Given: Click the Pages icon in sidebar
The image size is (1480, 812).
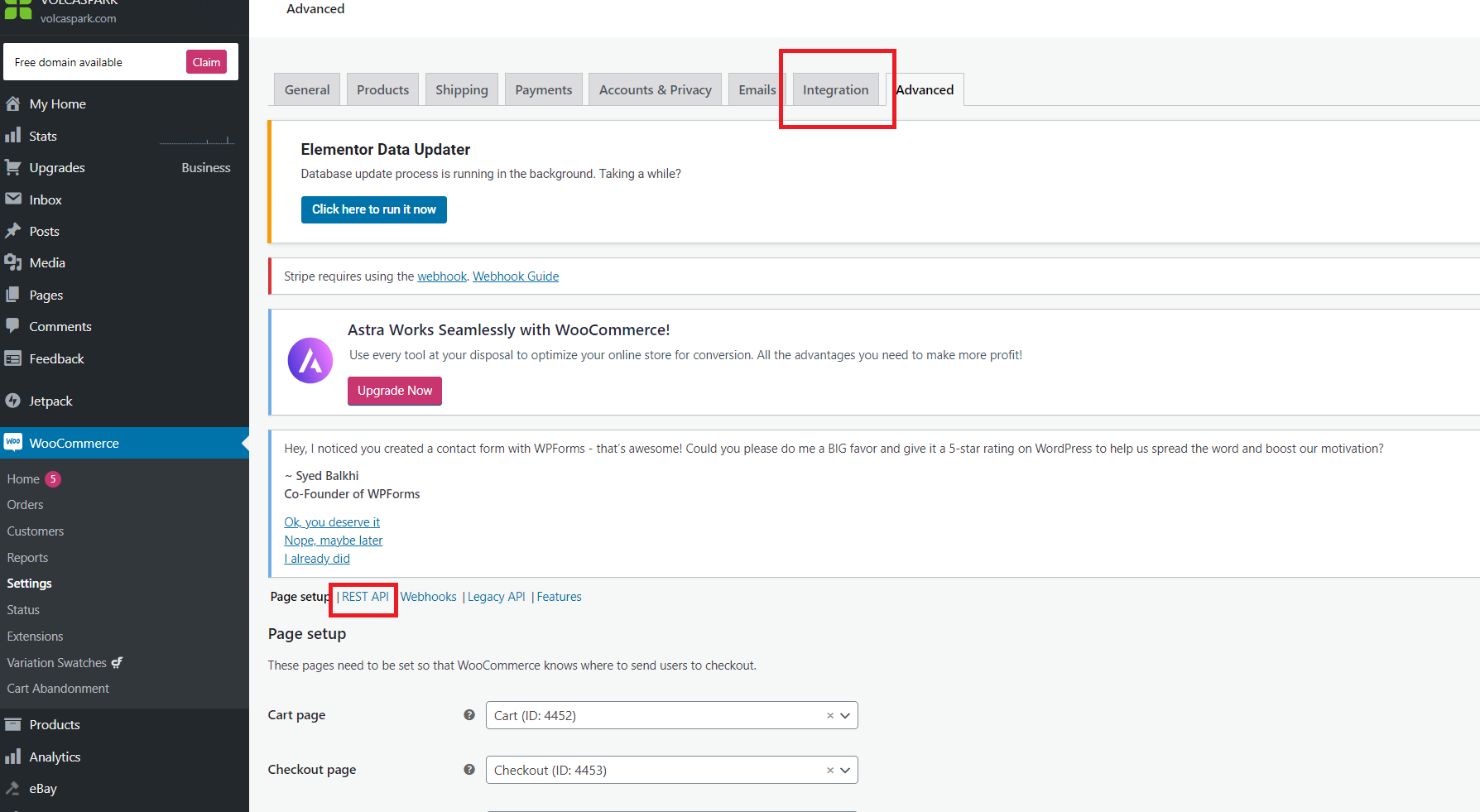Looking at the screenshot, I should click(x=13, y=295).
